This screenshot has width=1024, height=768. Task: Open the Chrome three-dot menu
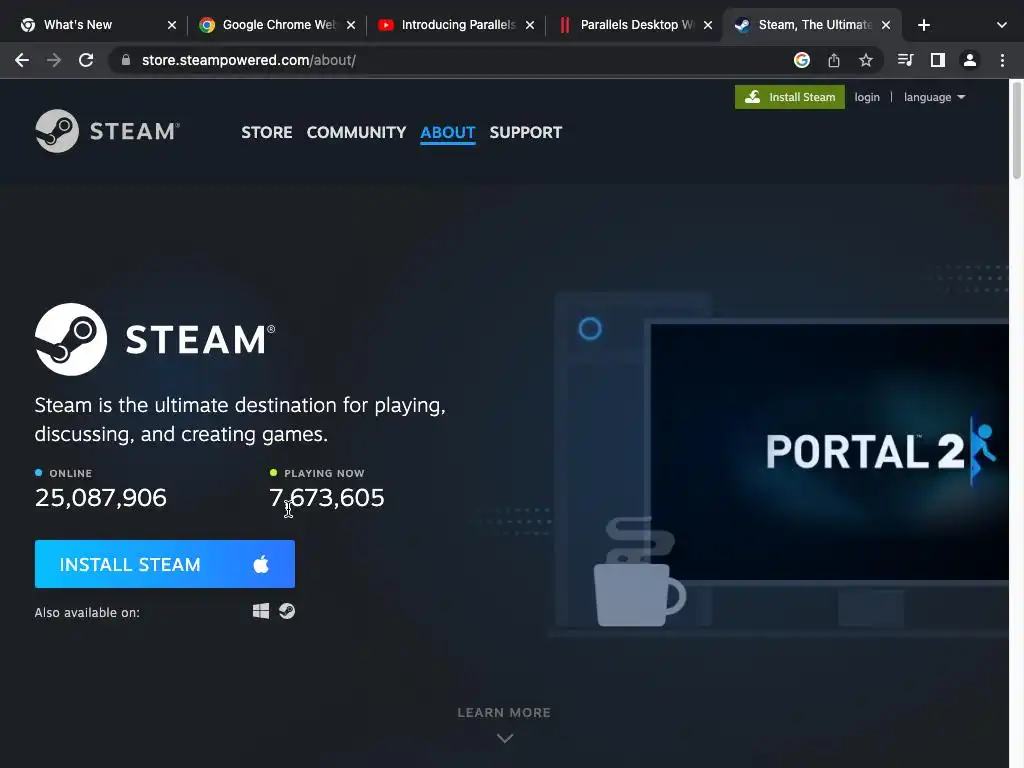point(1002,60)
